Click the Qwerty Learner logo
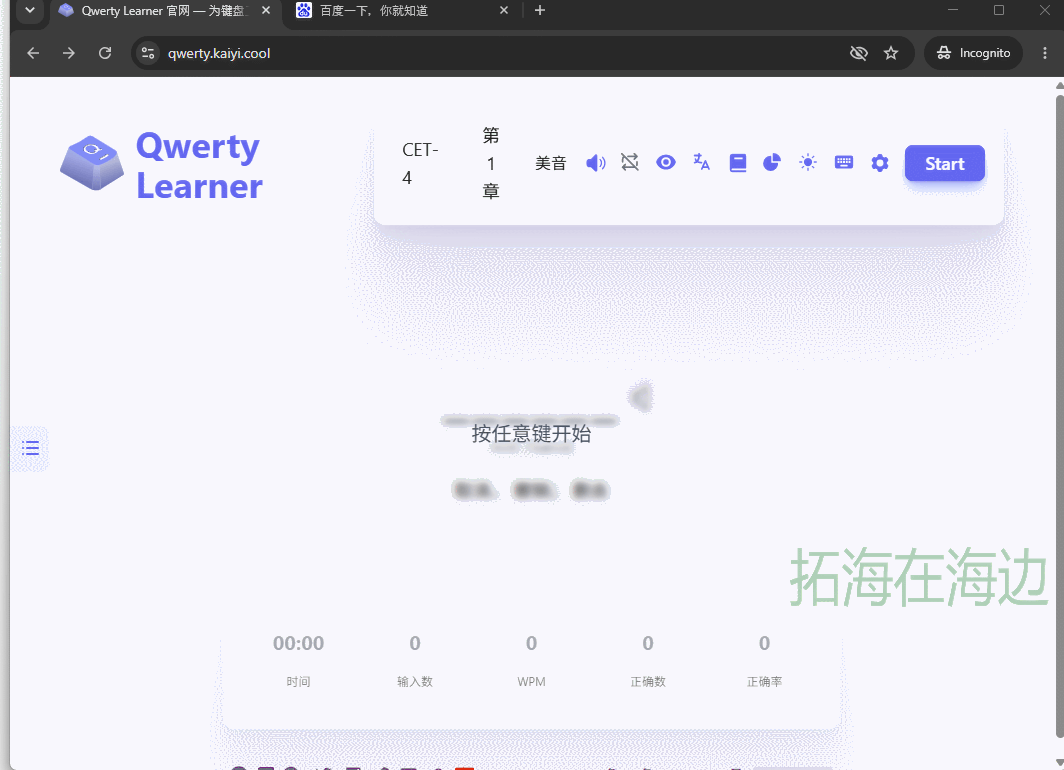This screenshot has height=770, width=1064. pyautogui.click(x=162, y=166)
